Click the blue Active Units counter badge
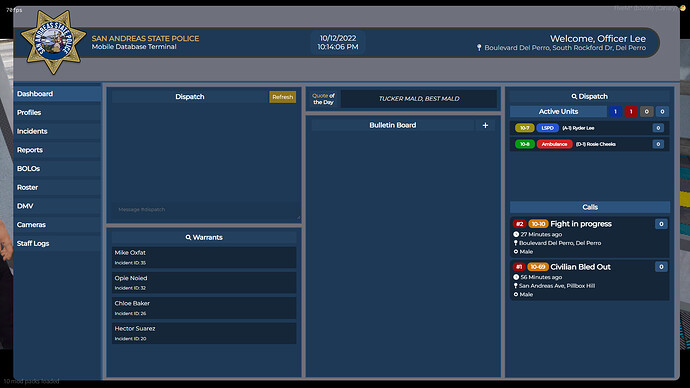Image resolution: width=690 pixels, height=388 pixels. [x=615, y=112]
